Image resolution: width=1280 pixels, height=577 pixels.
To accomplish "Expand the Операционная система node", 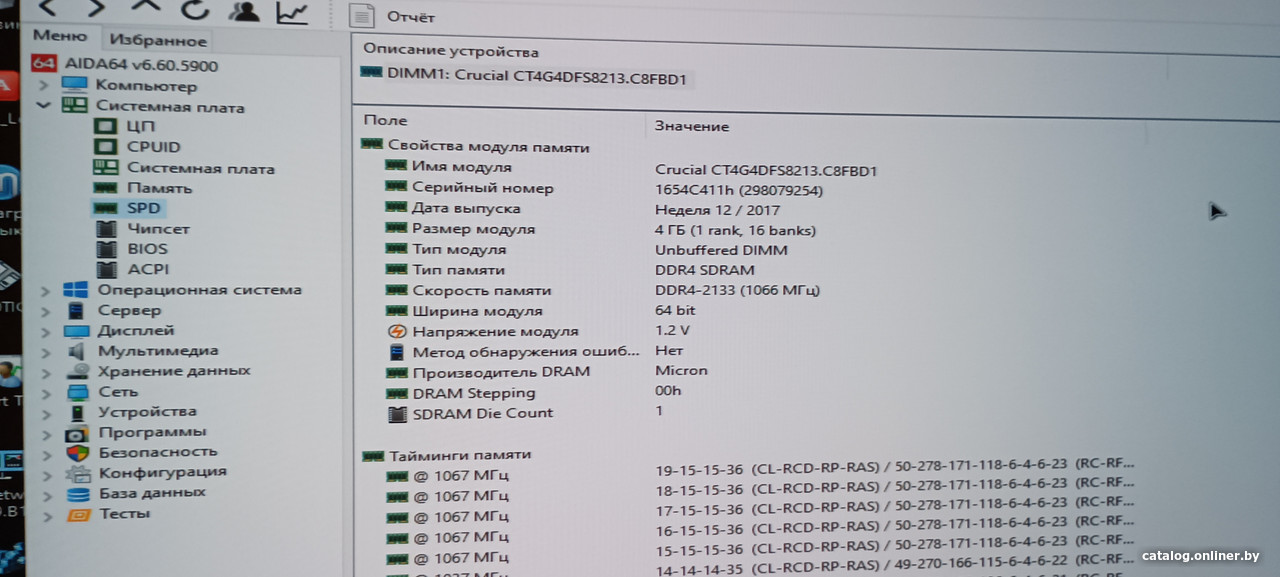I will point(45,291).
